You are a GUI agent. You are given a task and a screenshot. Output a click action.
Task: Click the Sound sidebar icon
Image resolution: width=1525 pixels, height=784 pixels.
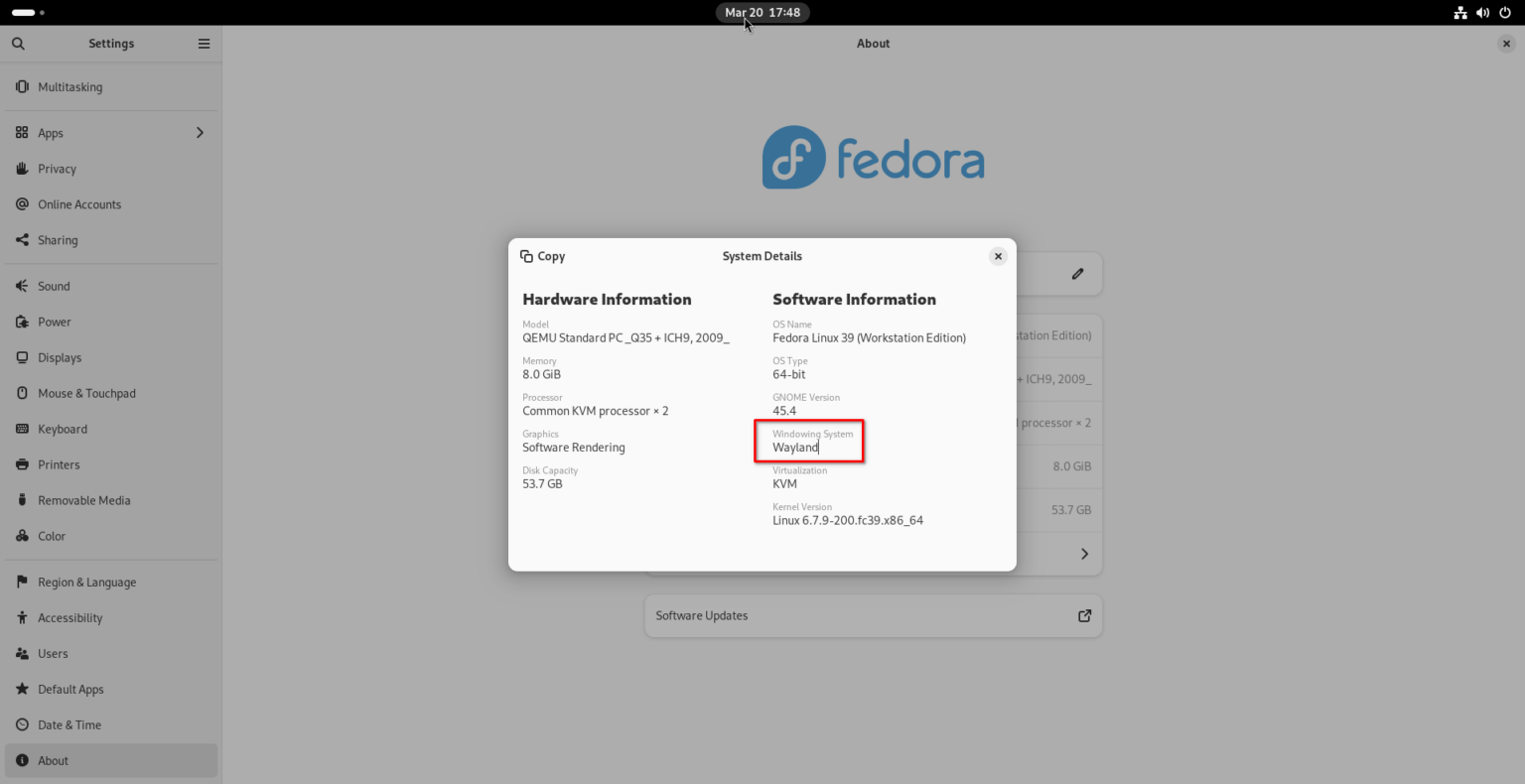21,286
